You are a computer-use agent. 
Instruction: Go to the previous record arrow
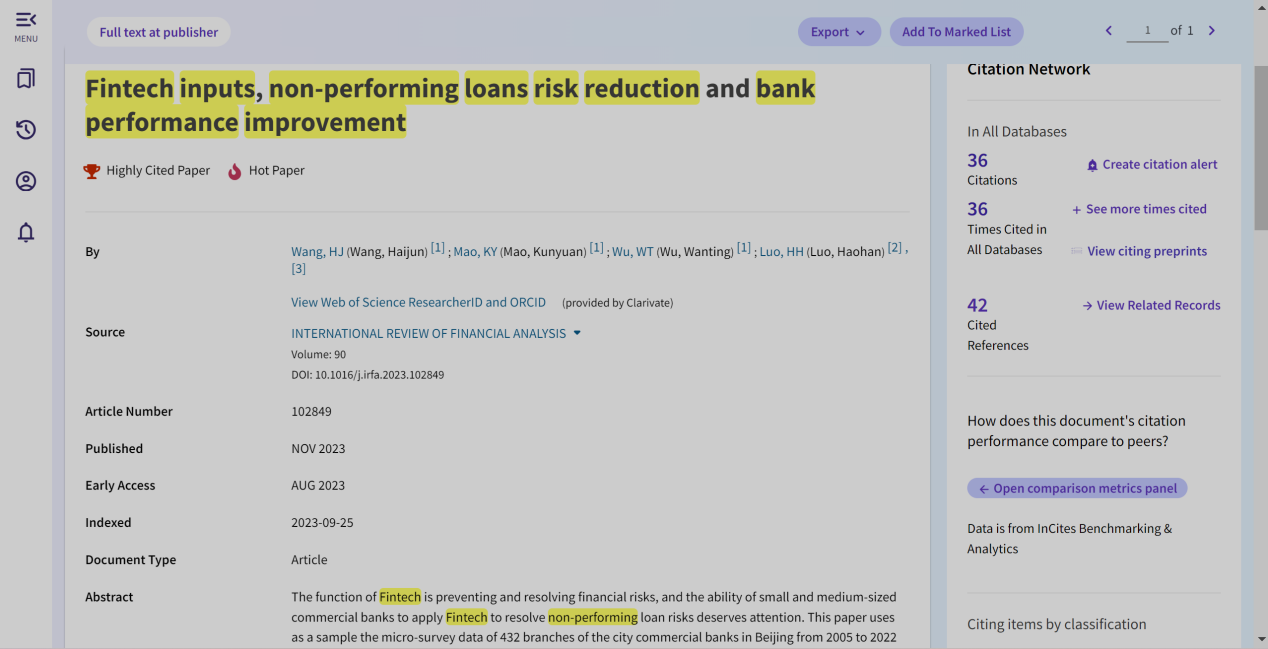point(1108,31)
